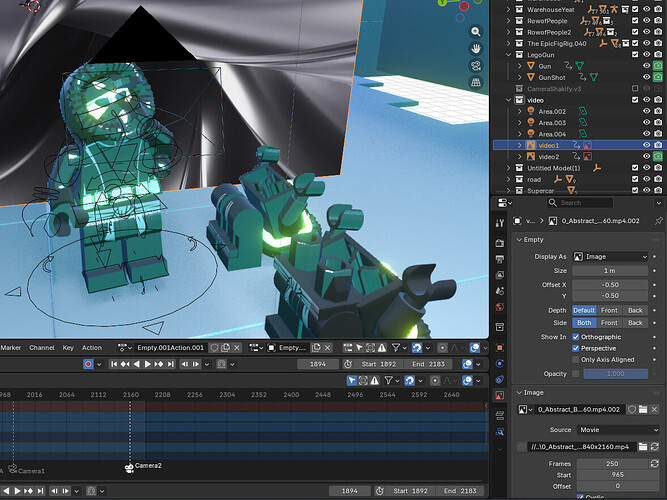The image size is (667, 500).
Task: Set Side to Back
Action: [635, 323]
